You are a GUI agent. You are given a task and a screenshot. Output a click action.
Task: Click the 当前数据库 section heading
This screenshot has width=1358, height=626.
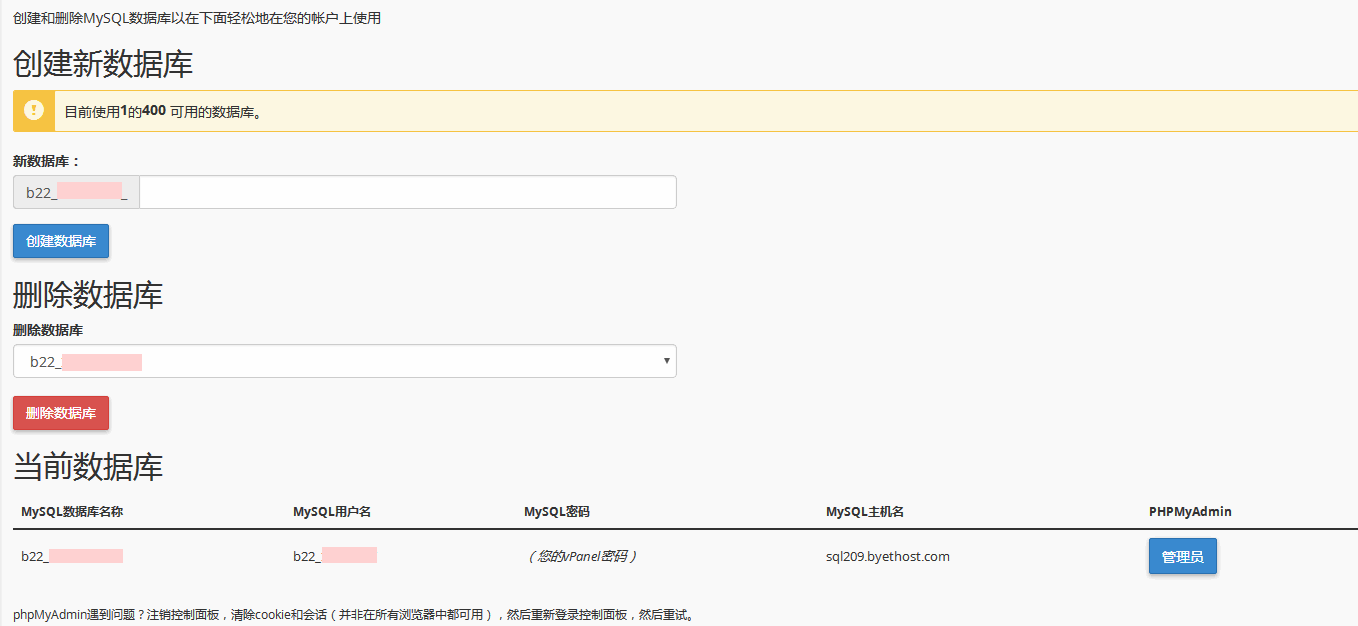pyautogui.click(x=88, y=466)
